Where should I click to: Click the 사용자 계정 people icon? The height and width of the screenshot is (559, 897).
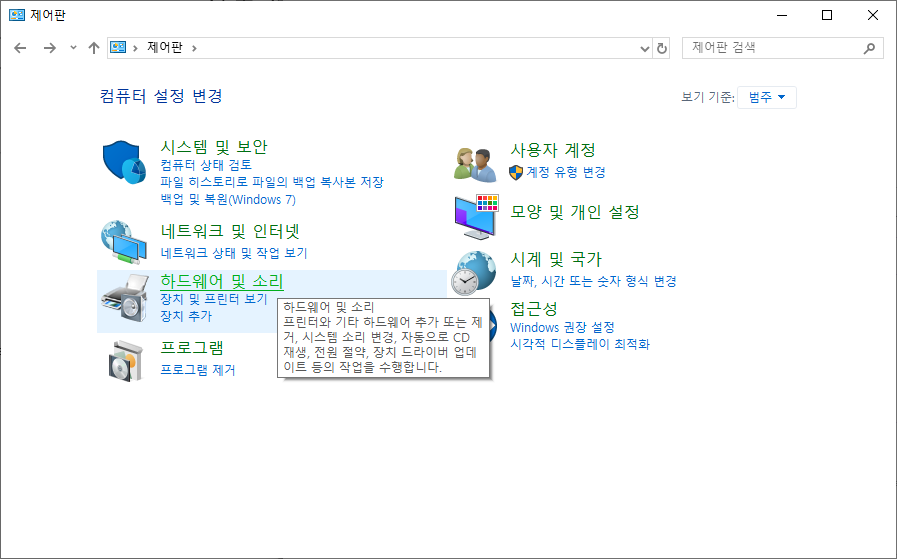tap(475, 164)
